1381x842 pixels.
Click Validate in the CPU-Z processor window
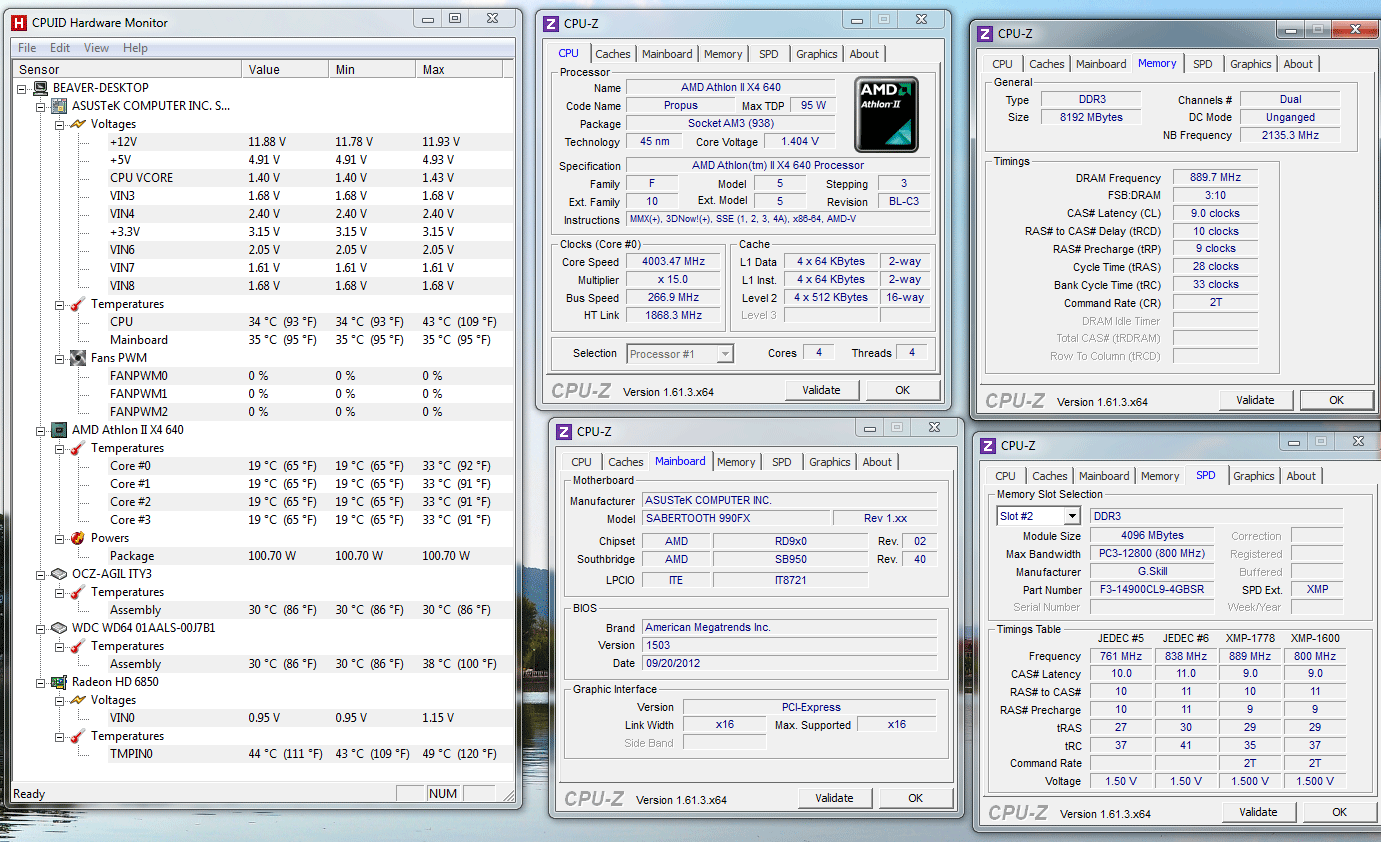coord(822,390)
